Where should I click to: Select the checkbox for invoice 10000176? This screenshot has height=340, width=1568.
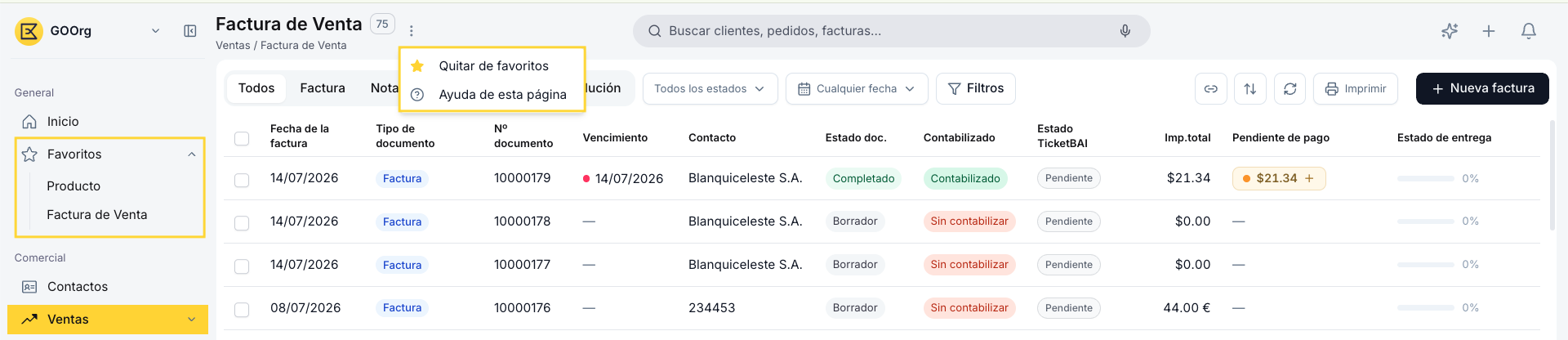[x=242, y=310]
